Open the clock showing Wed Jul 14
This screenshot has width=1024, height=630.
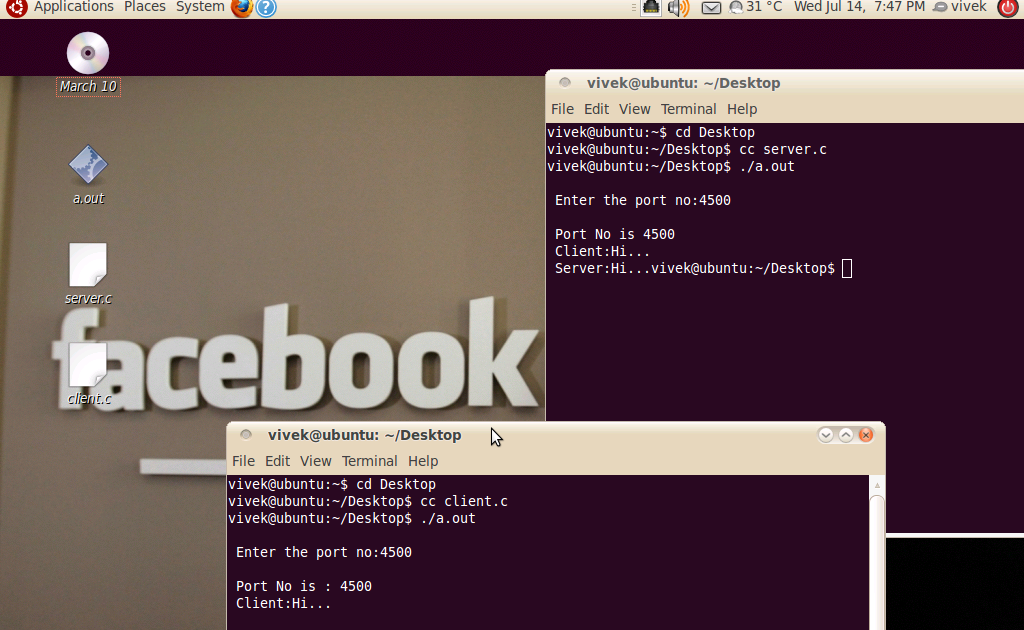[859, 7]
